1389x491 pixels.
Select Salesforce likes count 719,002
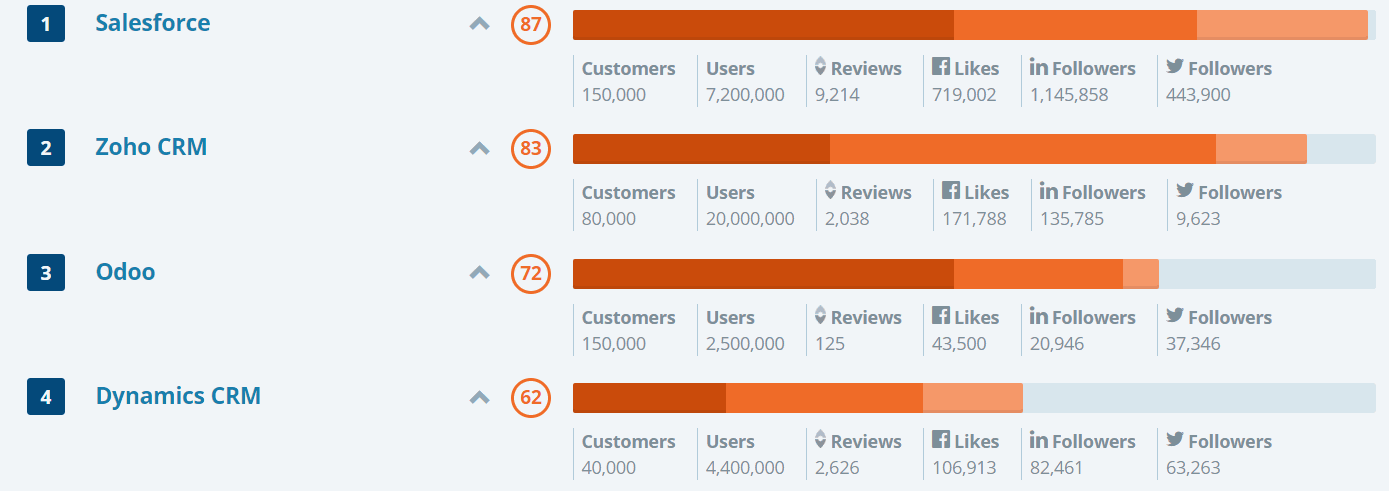click(x=964, y=95)
